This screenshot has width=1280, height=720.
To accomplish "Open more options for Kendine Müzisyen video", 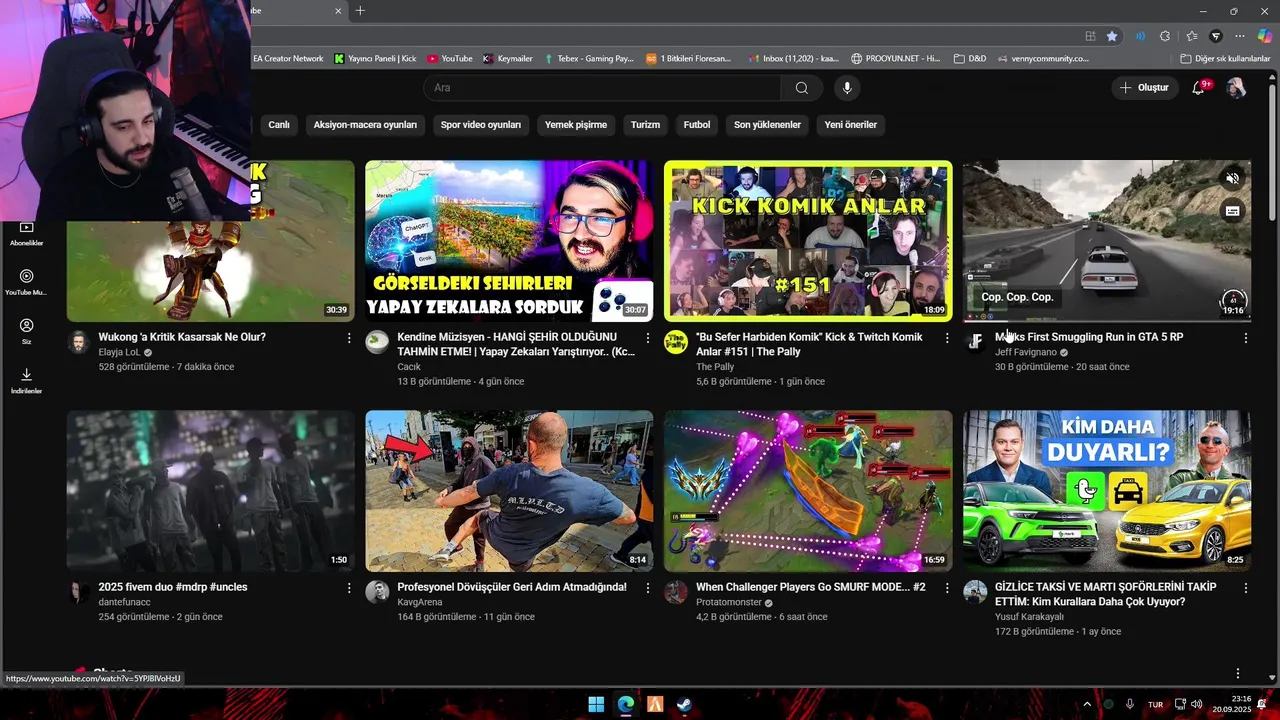I will point(648,338).
